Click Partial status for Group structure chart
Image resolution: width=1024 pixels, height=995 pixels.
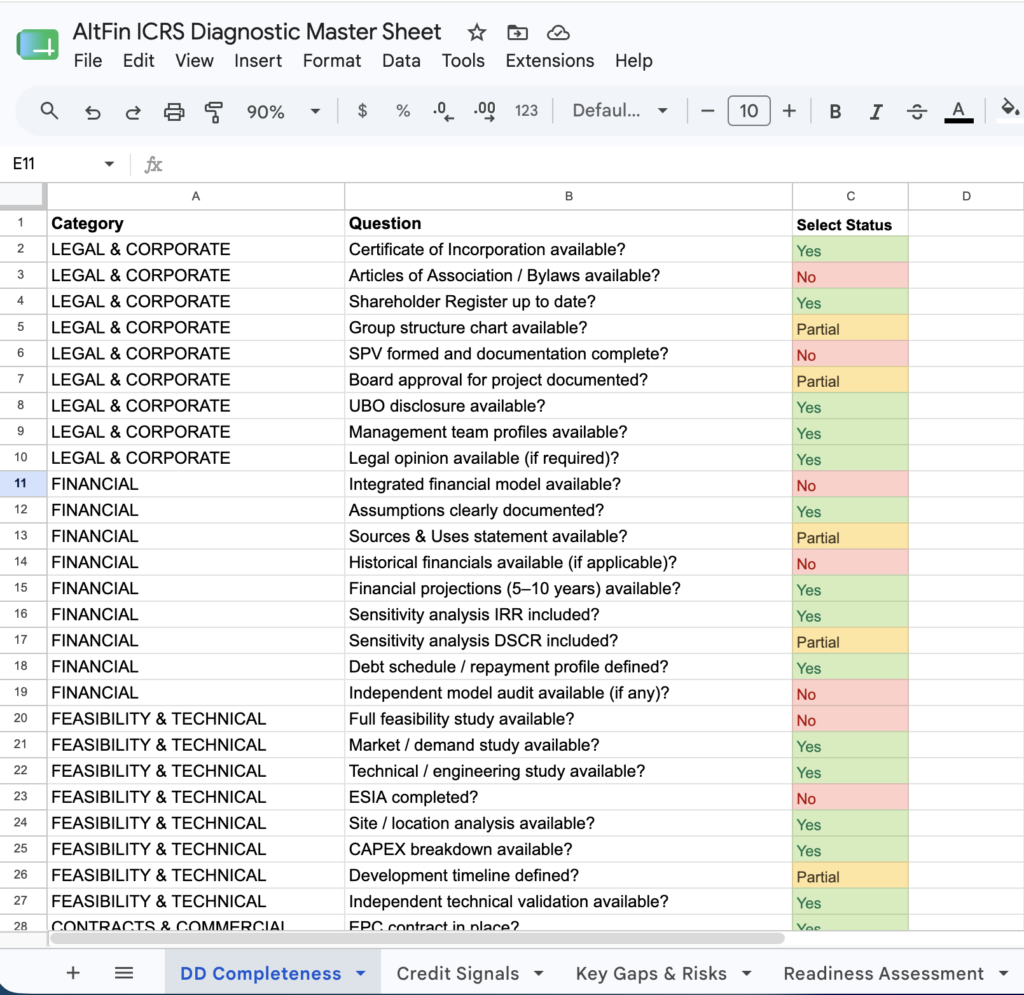click(x=850, y=328)
